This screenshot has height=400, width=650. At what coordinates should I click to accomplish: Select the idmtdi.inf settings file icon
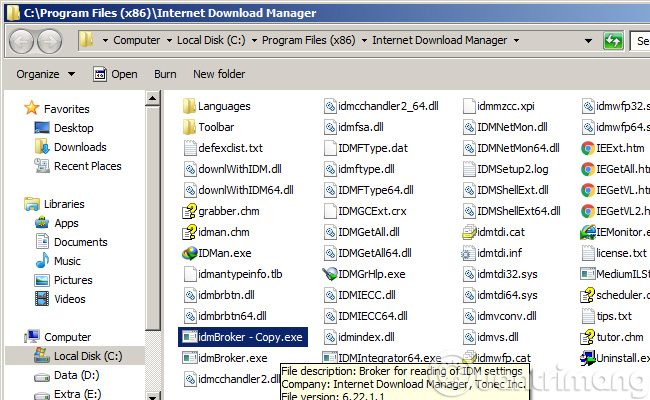click(468, 253)
